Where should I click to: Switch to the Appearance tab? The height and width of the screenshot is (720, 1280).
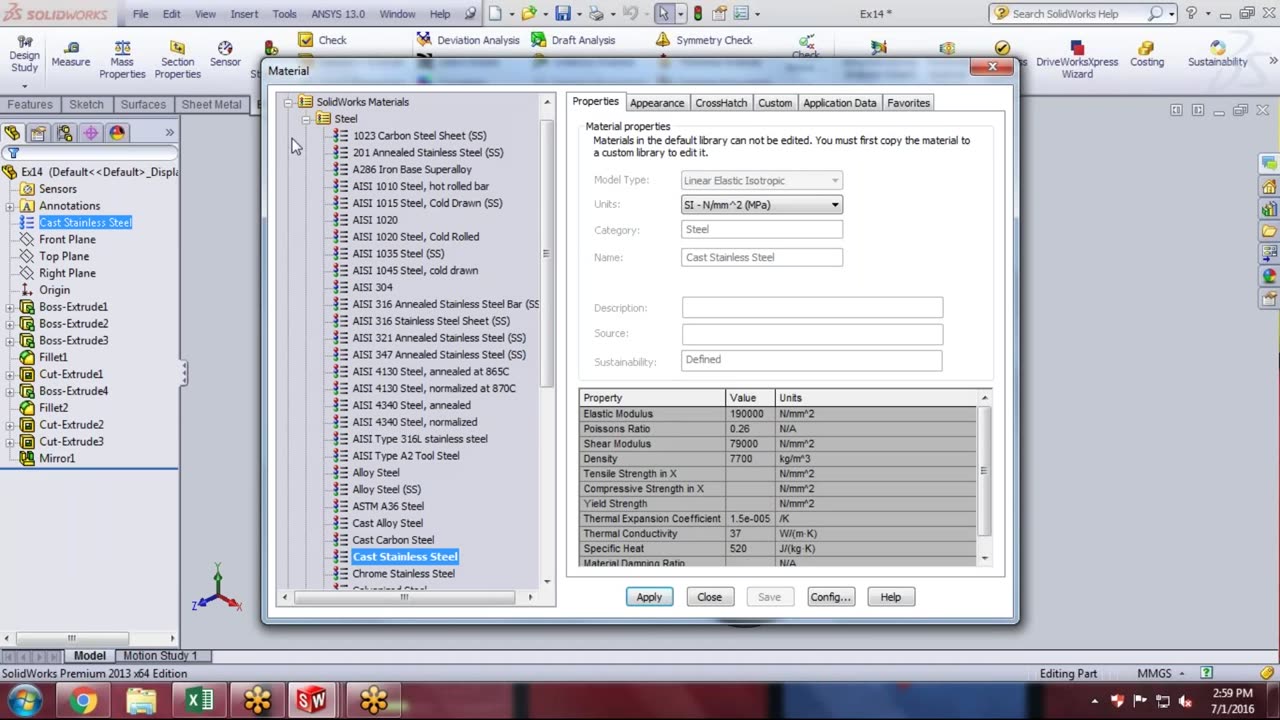coord(657,103)
